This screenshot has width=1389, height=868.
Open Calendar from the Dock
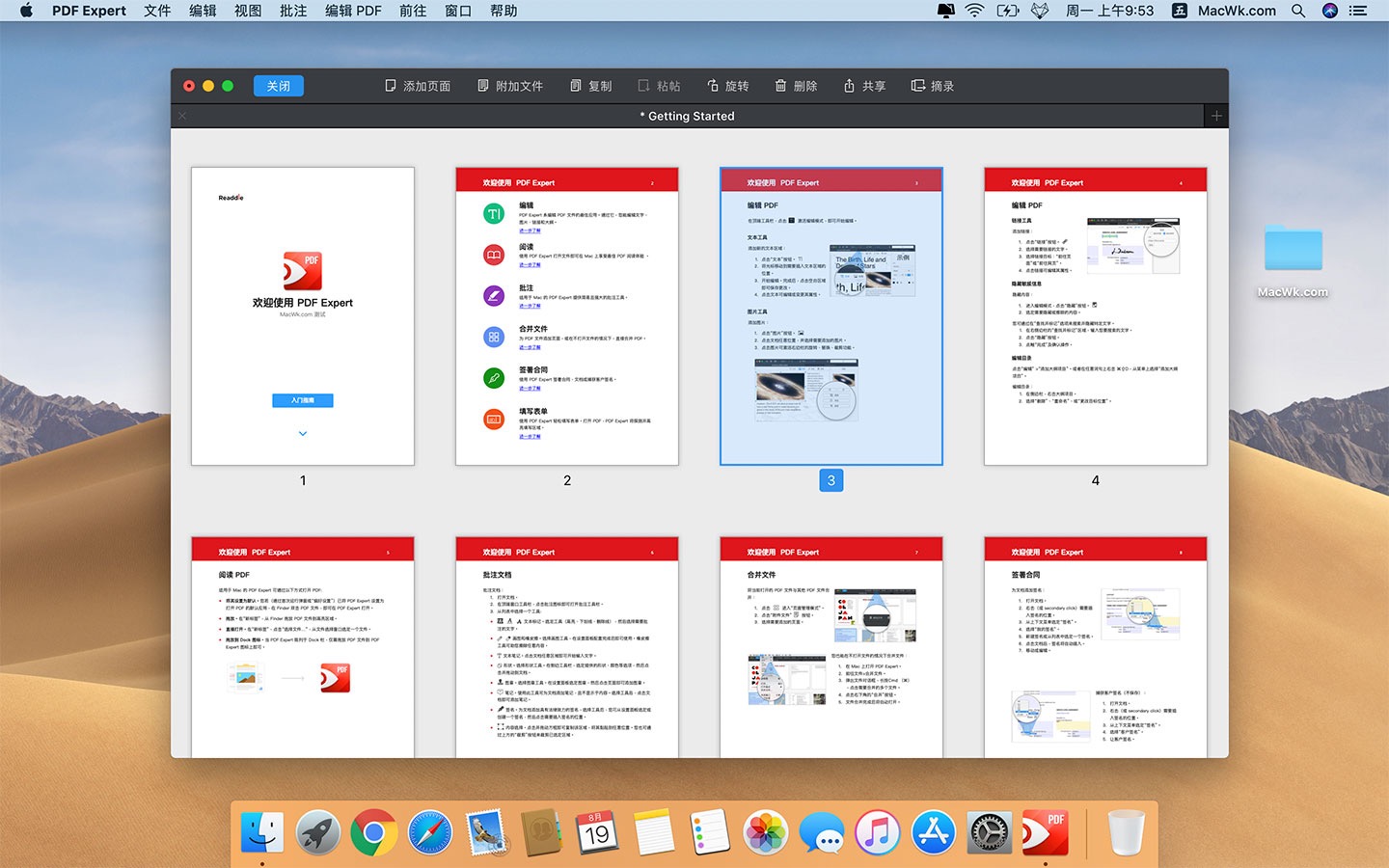598,832
